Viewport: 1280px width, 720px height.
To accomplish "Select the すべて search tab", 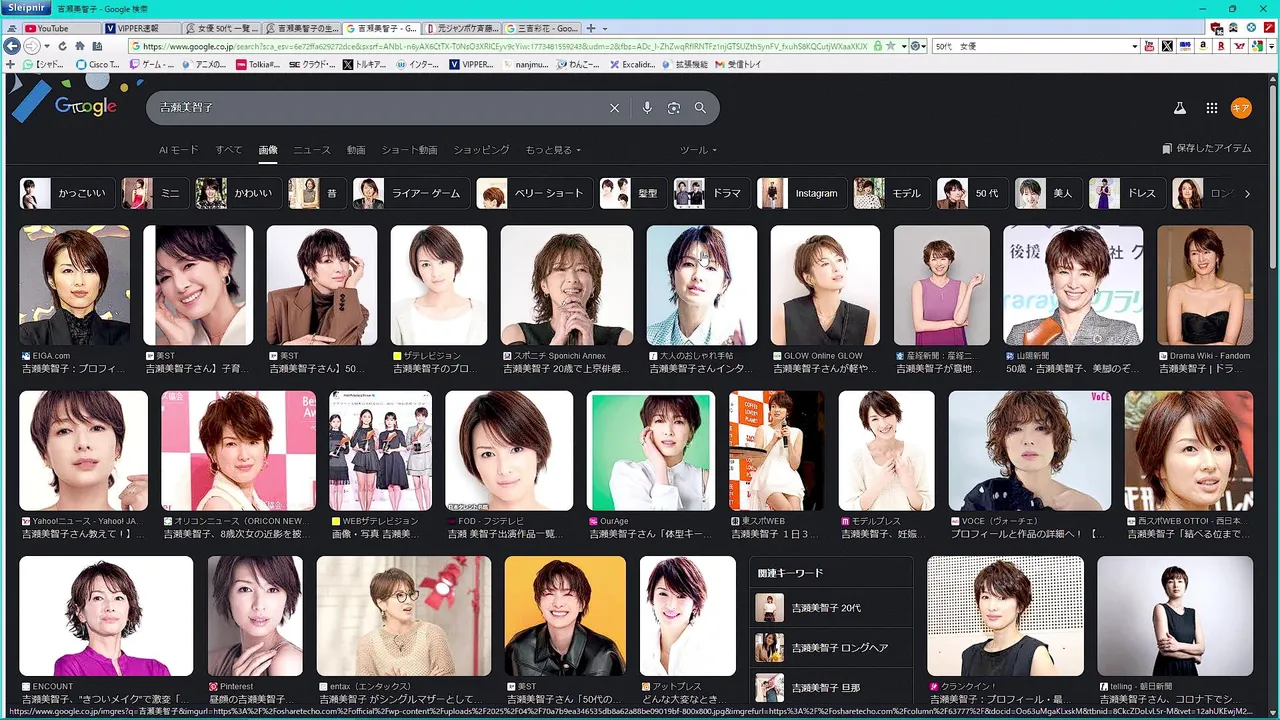I will 229,150.
